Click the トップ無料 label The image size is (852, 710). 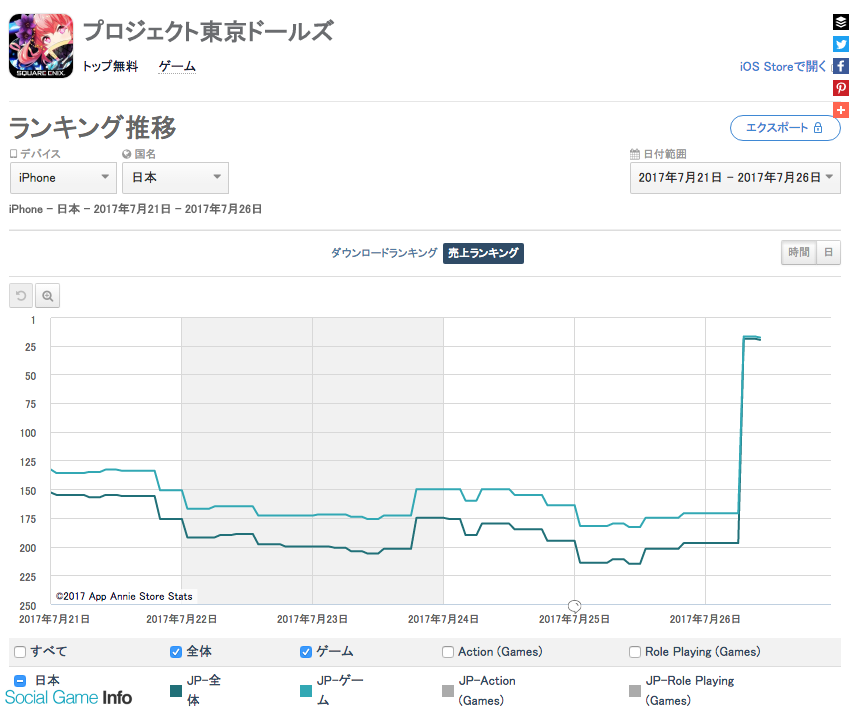click(110, 66)
